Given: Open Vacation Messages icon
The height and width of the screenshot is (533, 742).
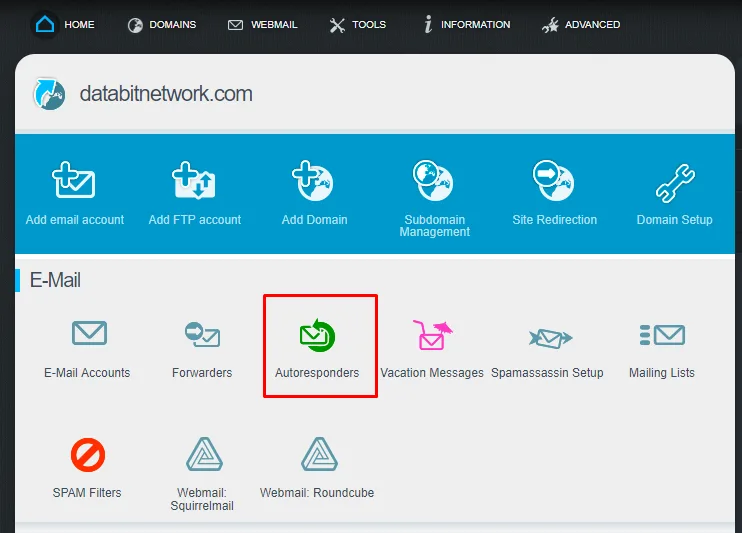Looking at the screenshot, I should click(x=432, y=335).
